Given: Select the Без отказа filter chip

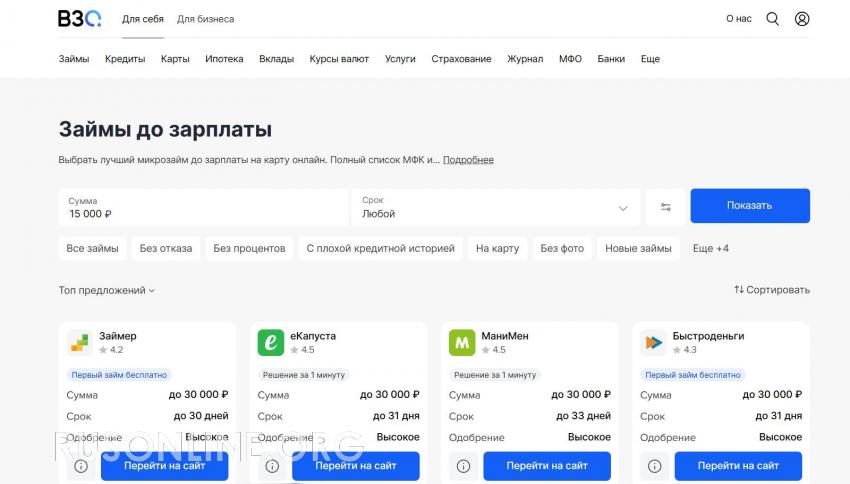Looking at the screenshot, I should 166,248.
